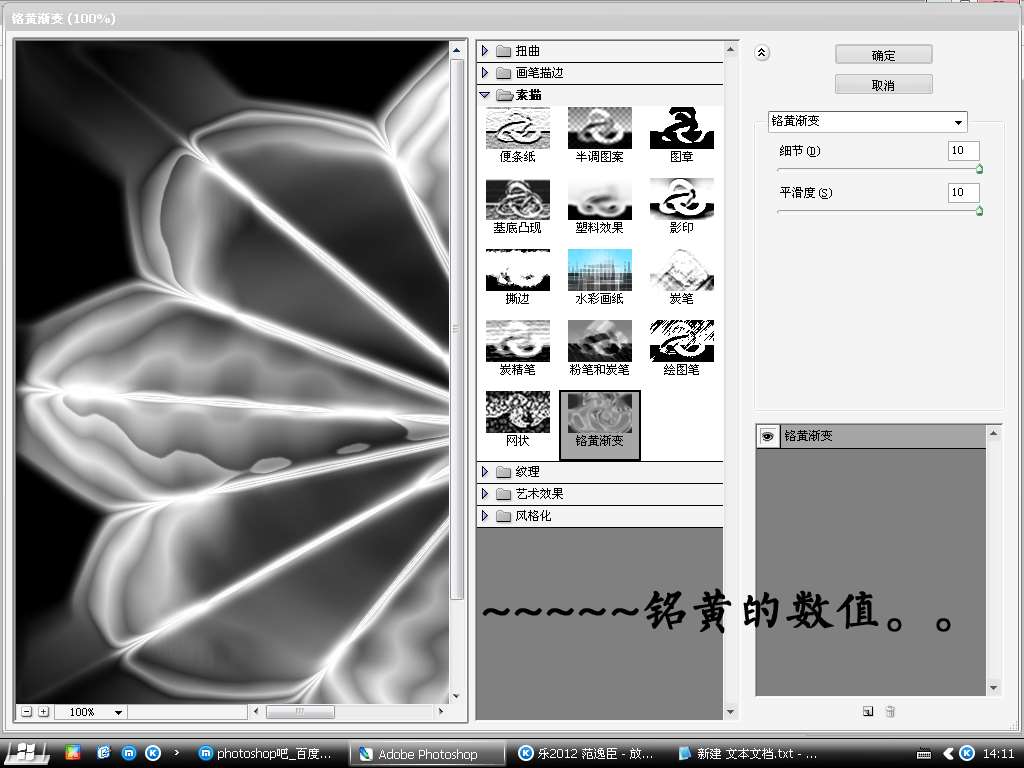Select the 水彩画纸 filter thumbnail
The image size is (1024, 768).
click(x=600, y=270)
